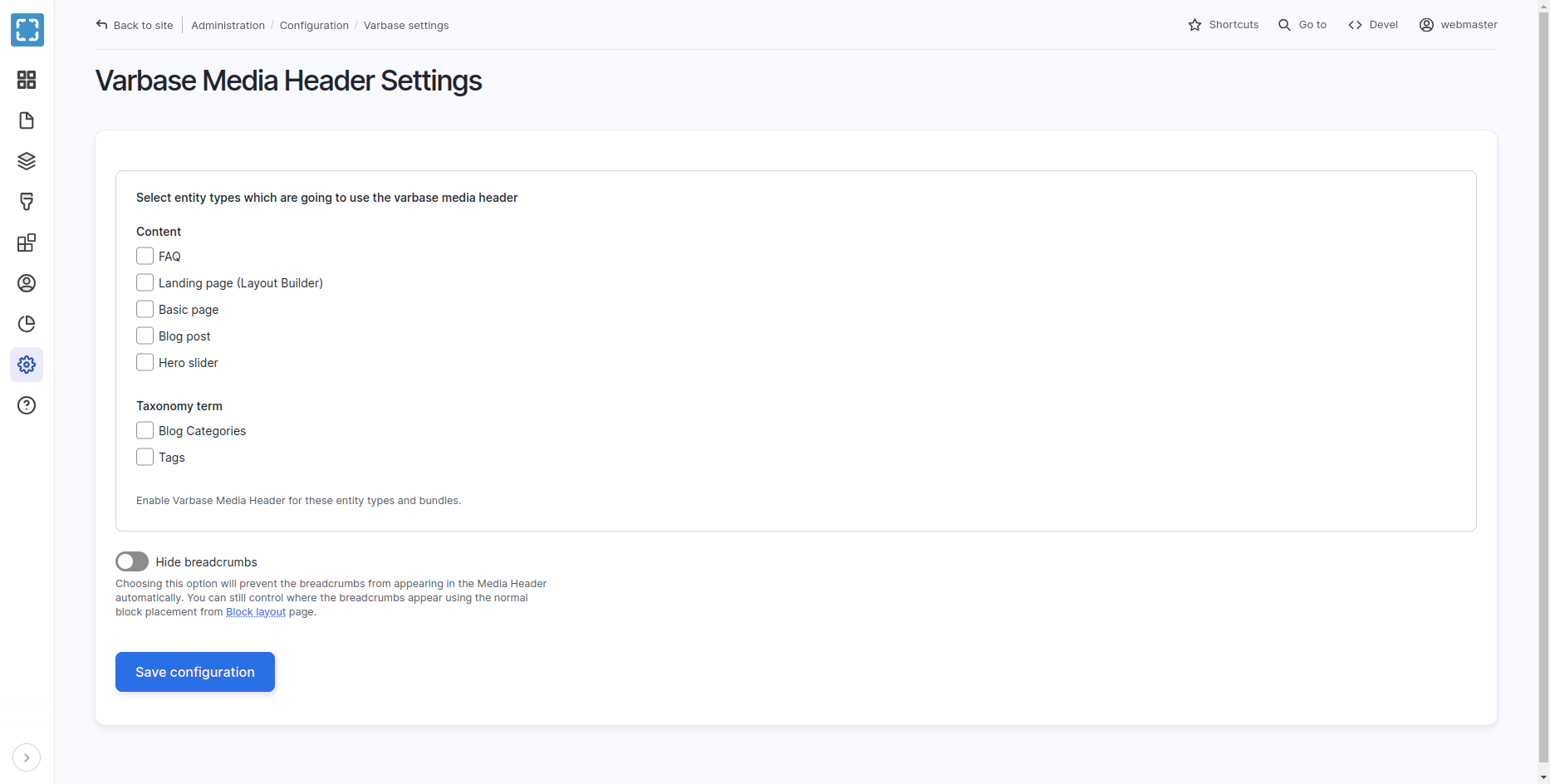Open the People user icon in sidebar

[x=27, y=283]
